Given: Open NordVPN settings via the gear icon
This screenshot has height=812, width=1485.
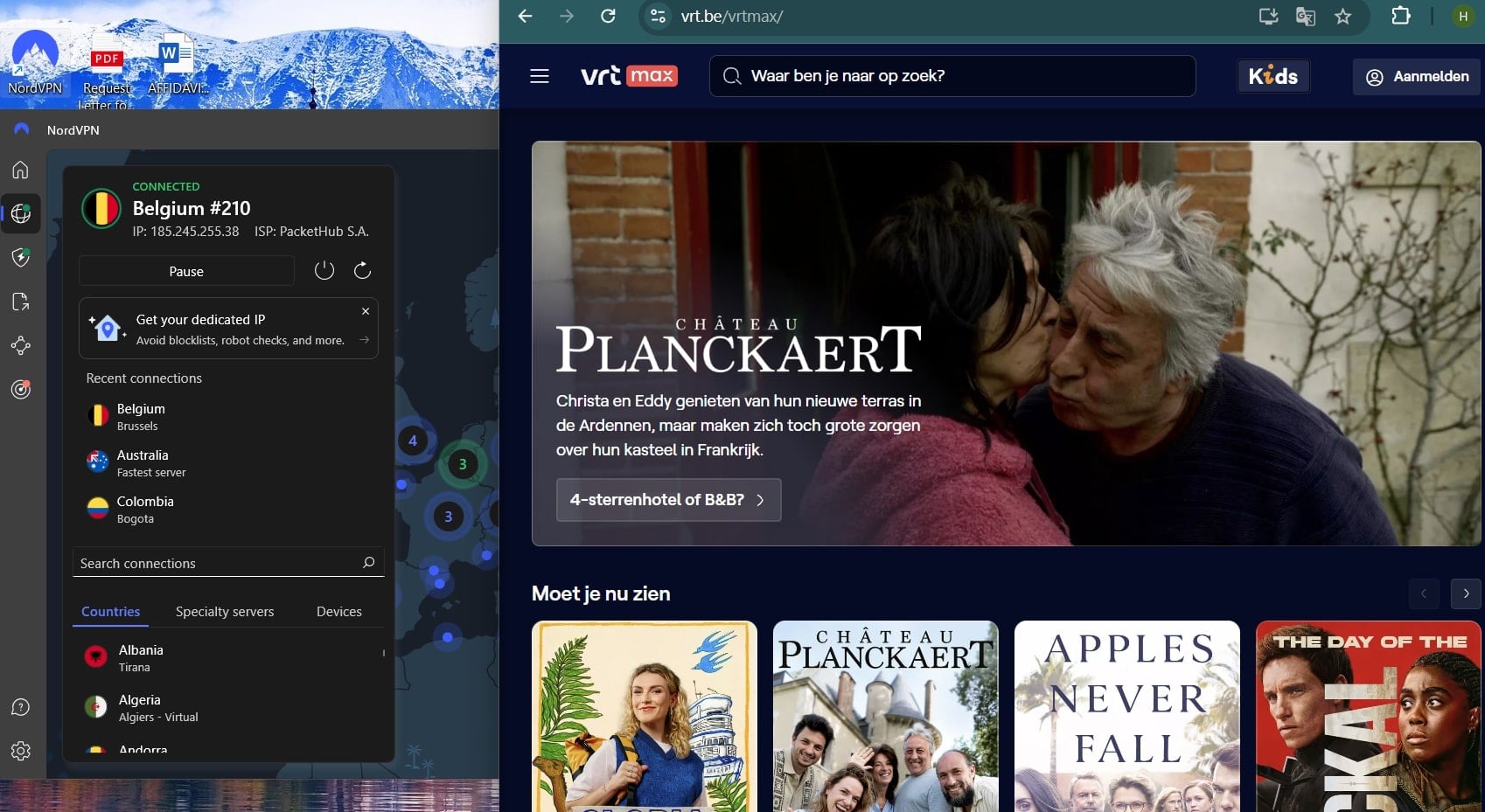Looking at the screenshot, I should click(x=19, y=751).
